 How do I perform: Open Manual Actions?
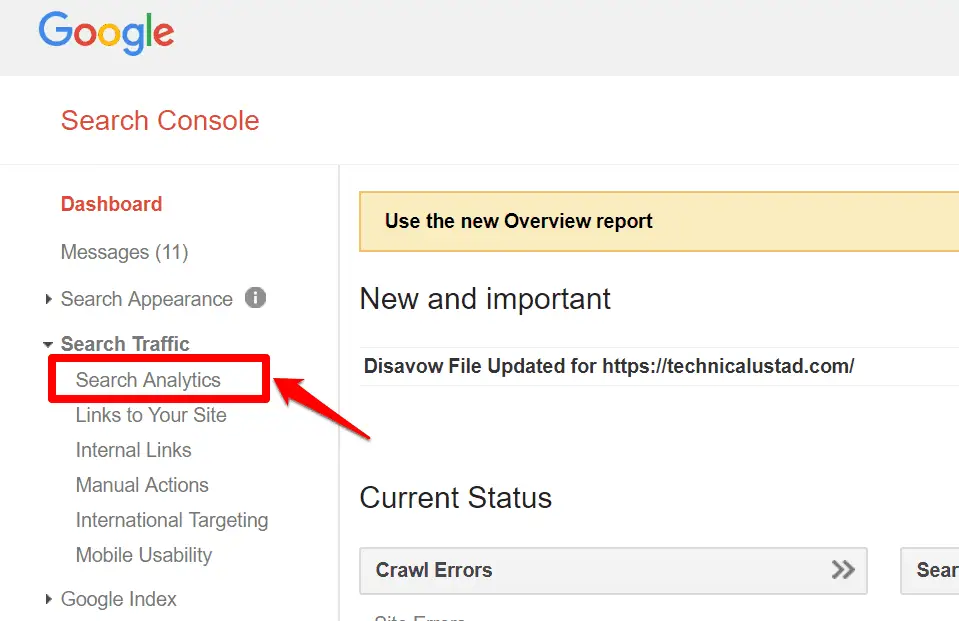click(142, 485)
